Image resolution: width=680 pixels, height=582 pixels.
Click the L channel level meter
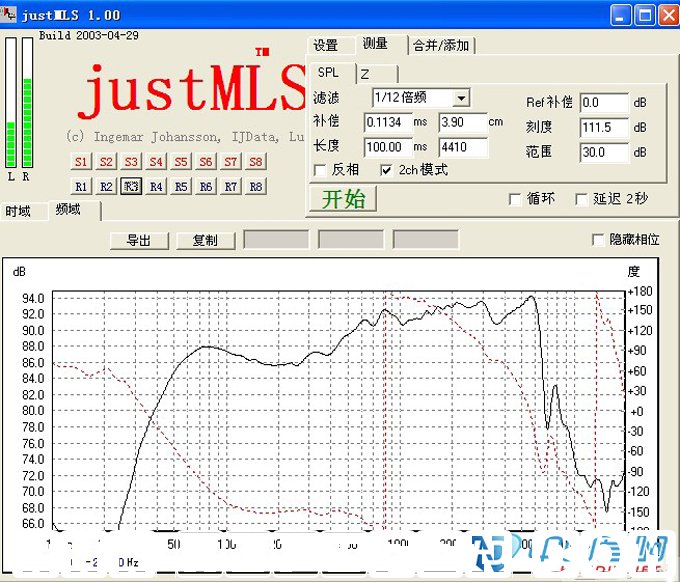tap(11, 102)
